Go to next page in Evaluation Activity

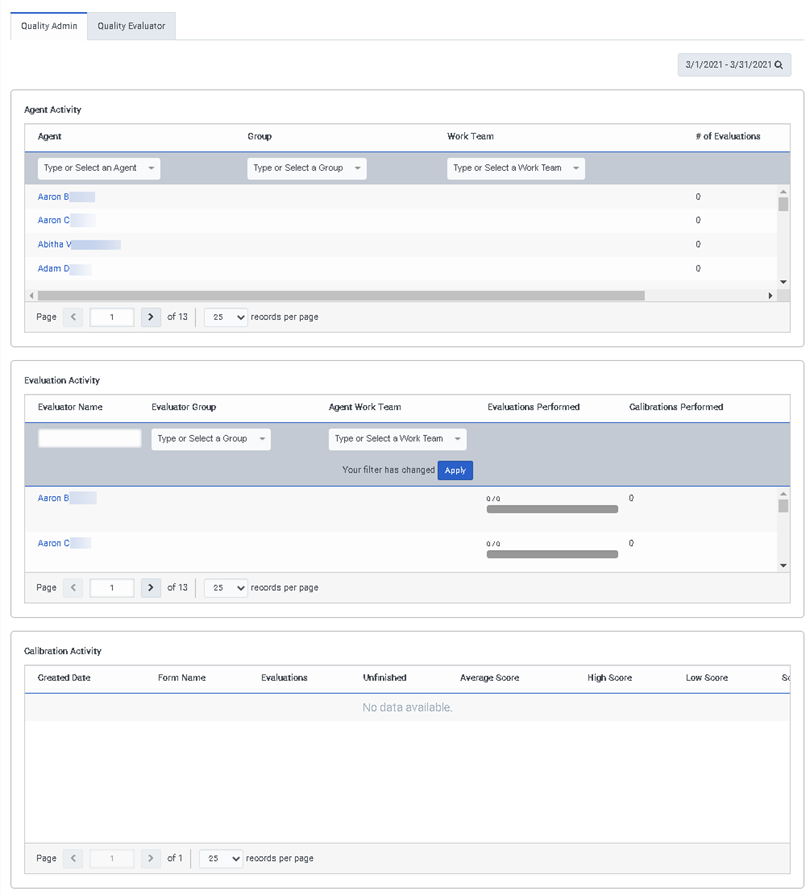(151, 587)
